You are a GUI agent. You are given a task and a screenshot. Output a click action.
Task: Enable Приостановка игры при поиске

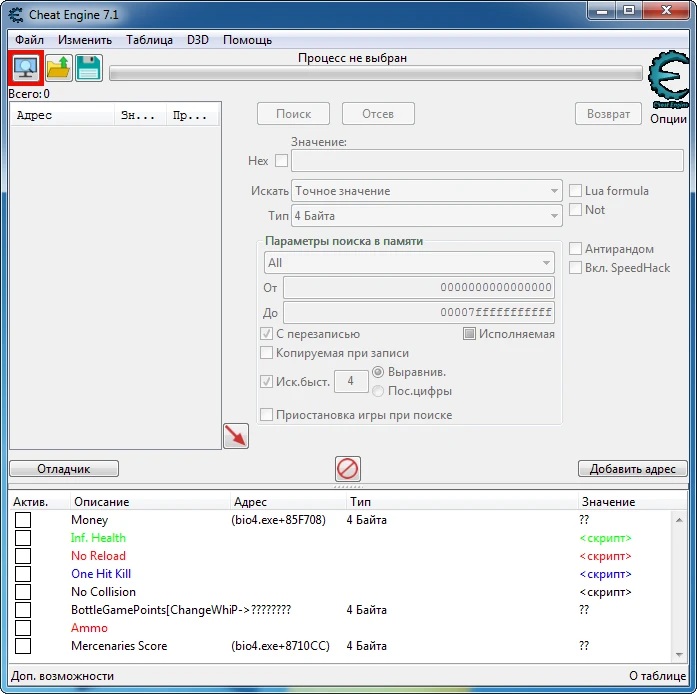click(266, 415)
